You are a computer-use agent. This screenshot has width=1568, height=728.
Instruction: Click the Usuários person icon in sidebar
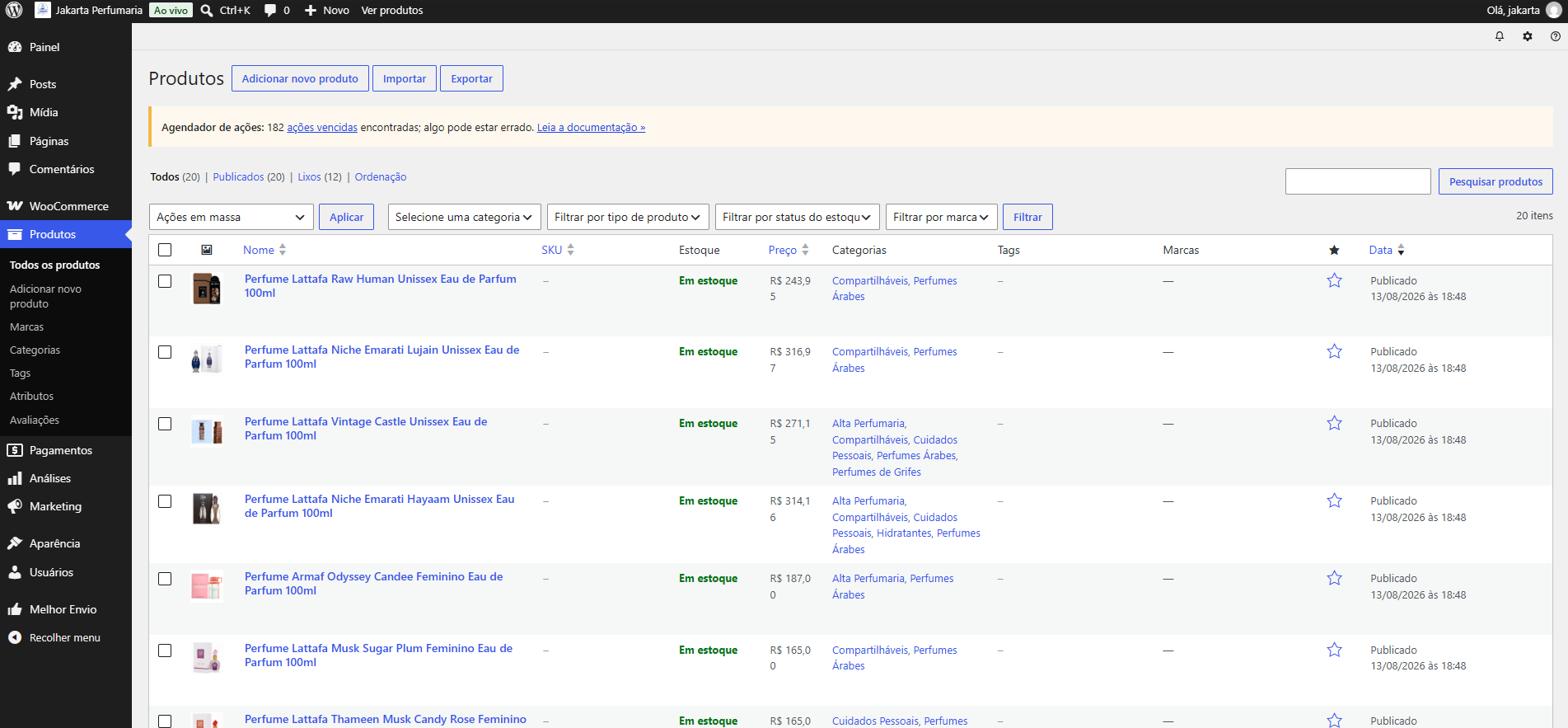pyautogui.click(x=15, y=572)
